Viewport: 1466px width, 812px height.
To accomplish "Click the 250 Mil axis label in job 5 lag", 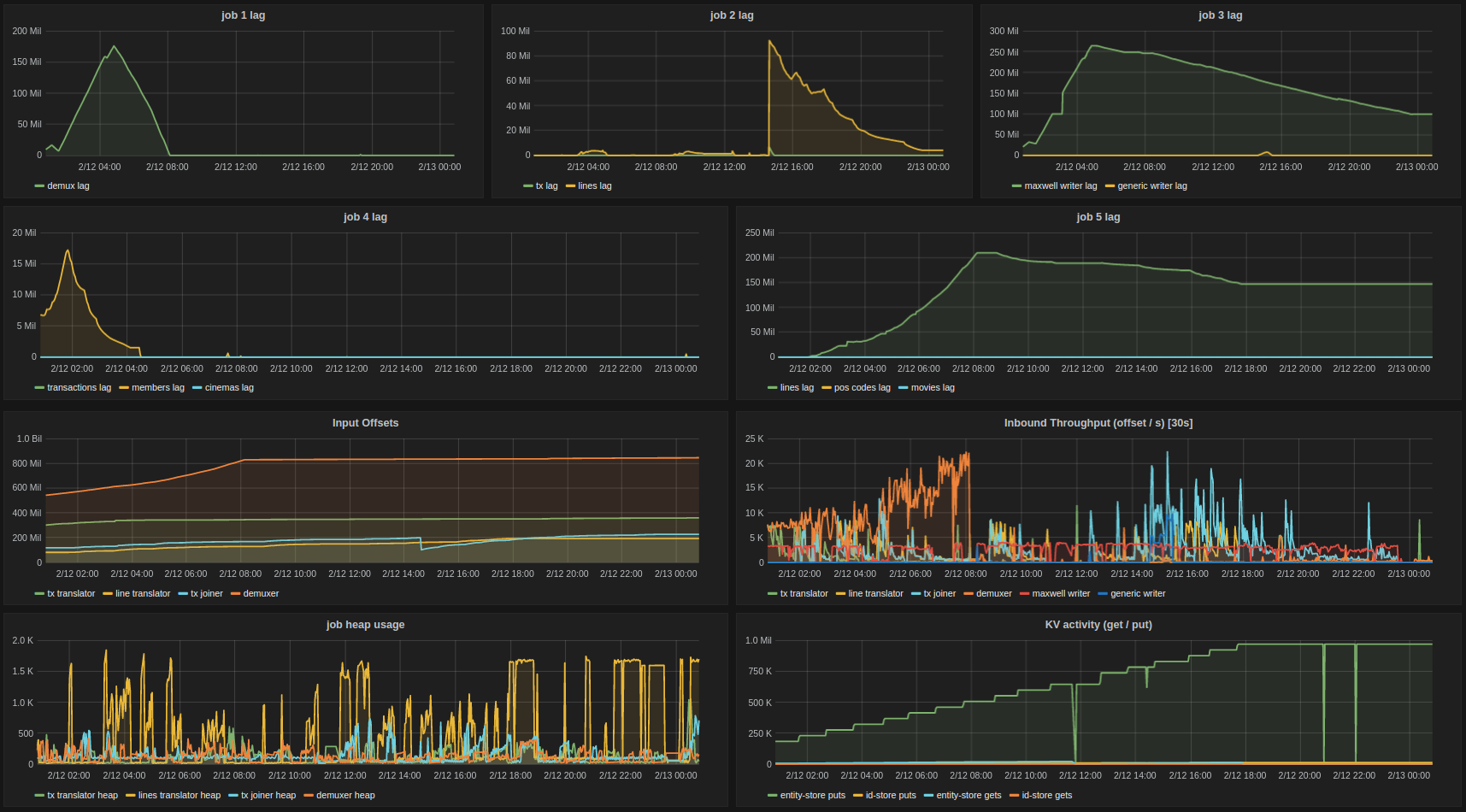I will 760,232.
